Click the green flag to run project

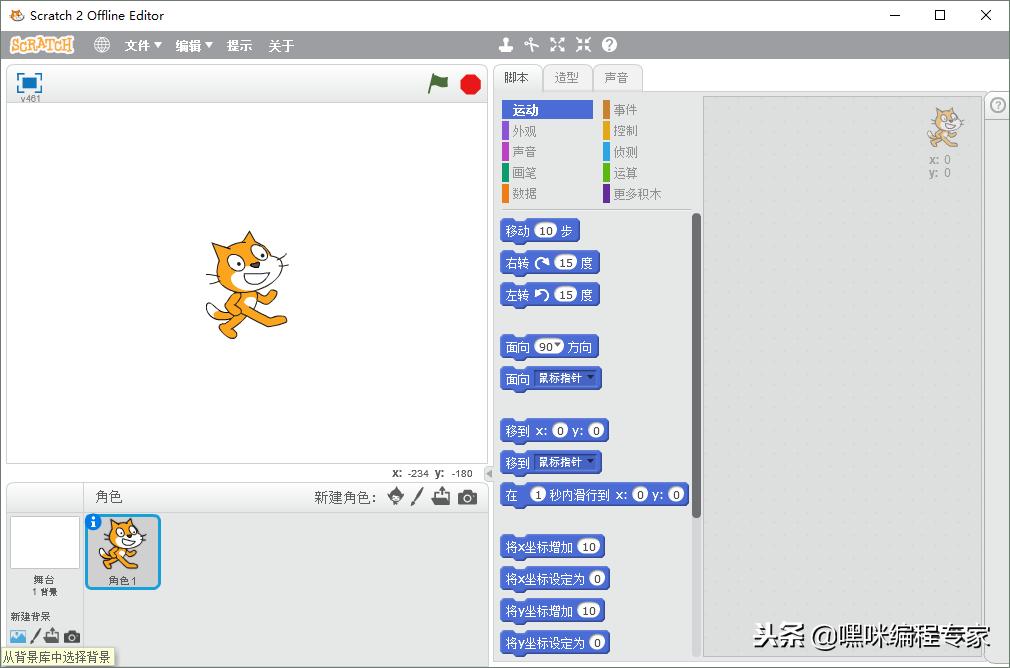[x=438, y=85]
